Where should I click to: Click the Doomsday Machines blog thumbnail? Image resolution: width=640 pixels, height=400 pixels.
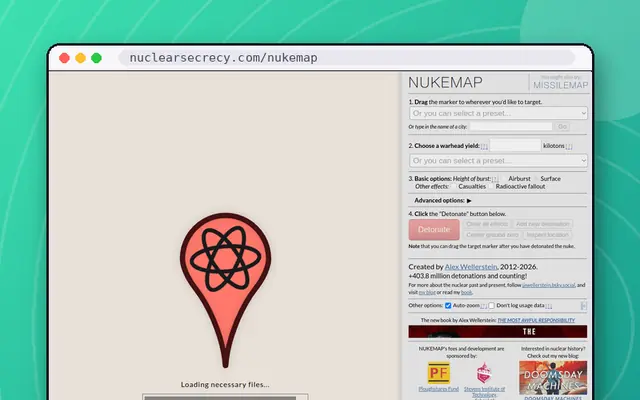pos(553,378)
